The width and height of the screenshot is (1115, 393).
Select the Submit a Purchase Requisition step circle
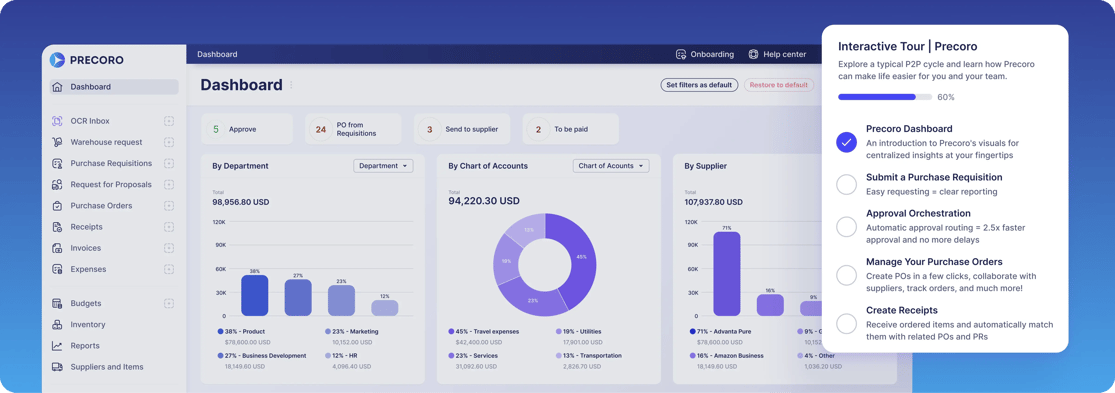click(846, 185)
